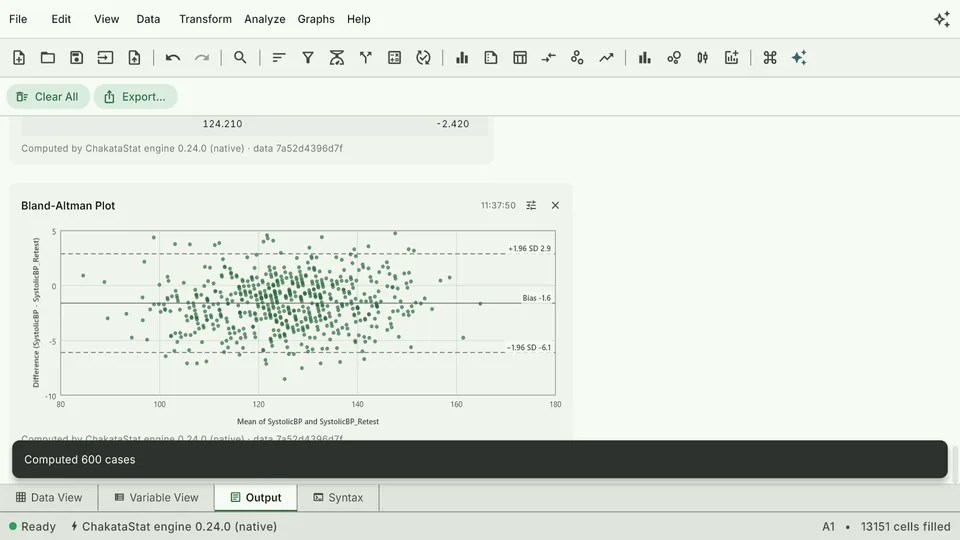
Task: Redo the last undone action
Action: point(201,58)
